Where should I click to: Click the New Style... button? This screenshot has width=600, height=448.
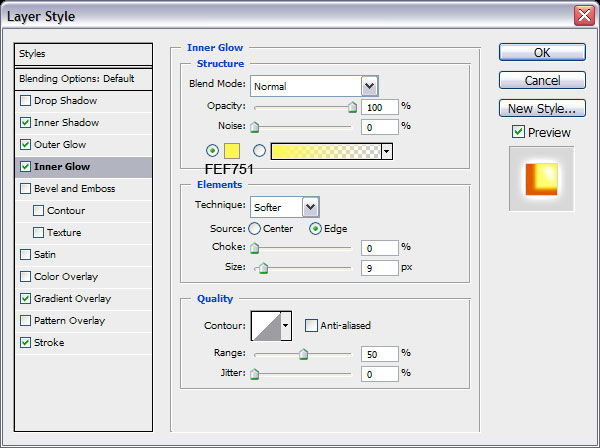click(541, 108)
